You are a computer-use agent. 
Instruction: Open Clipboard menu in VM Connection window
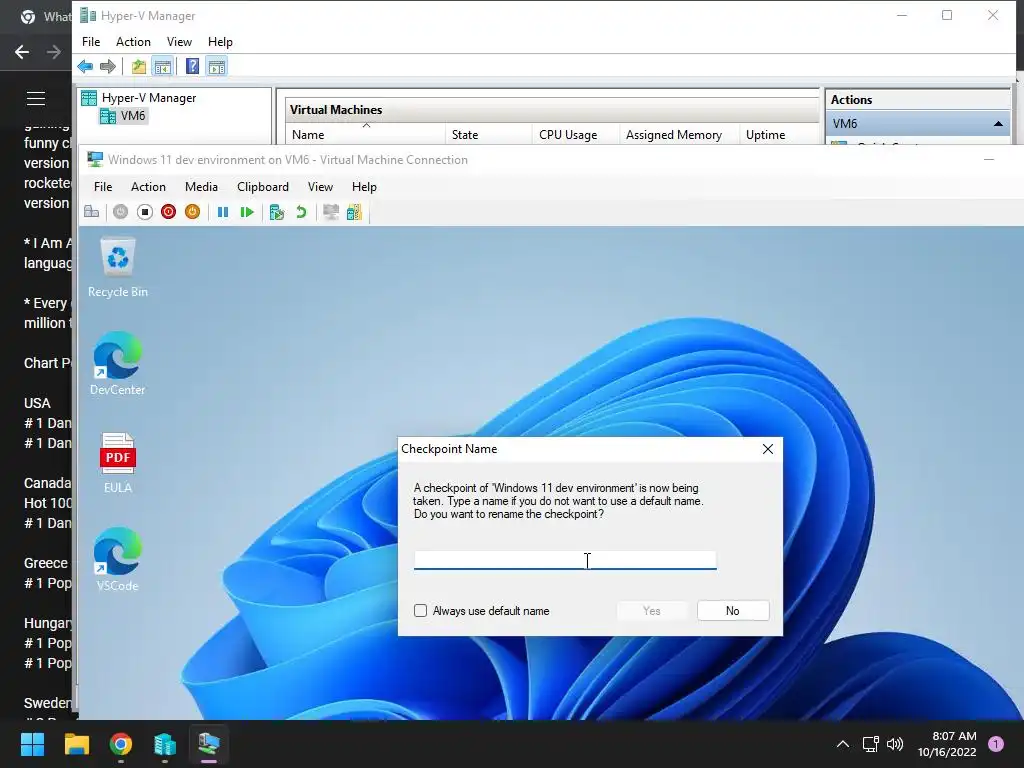click(x=263, y=187)
